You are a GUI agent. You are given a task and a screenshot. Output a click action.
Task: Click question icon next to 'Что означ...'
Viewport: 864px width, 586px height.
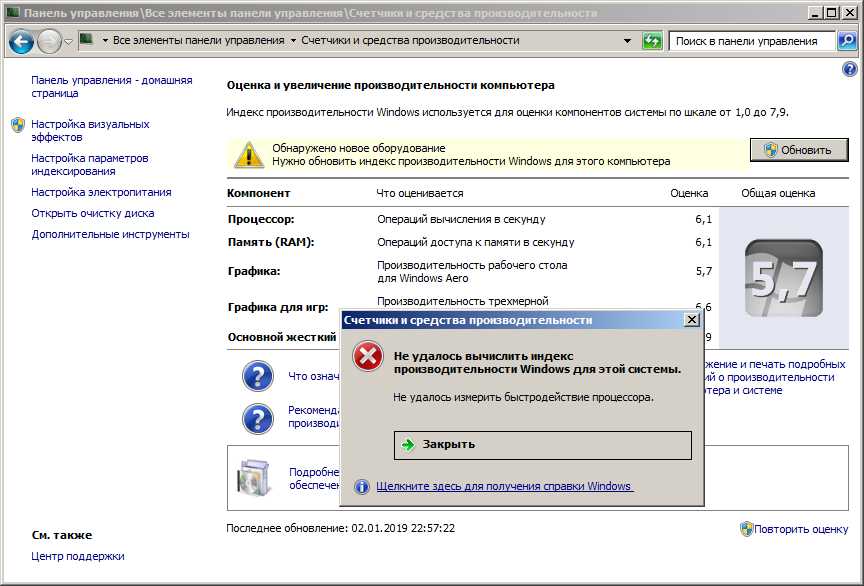click(x=257, y=376)
